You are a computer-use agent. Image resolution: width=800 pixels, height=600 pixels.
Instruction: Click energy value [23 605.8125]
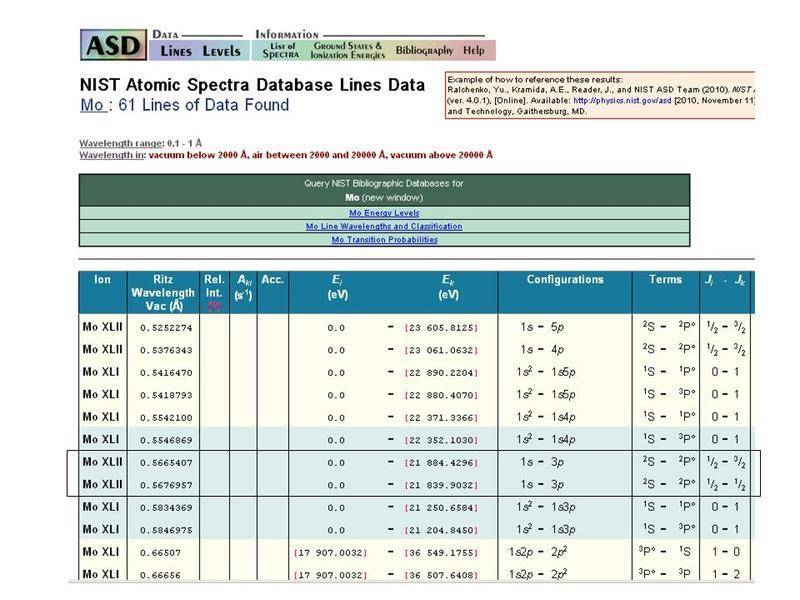click(x=441, y=328)
